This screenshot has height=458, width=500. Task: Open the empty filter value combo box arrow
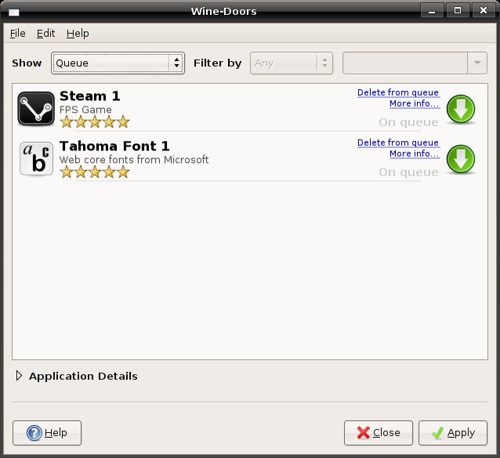(x=477, y=63)
